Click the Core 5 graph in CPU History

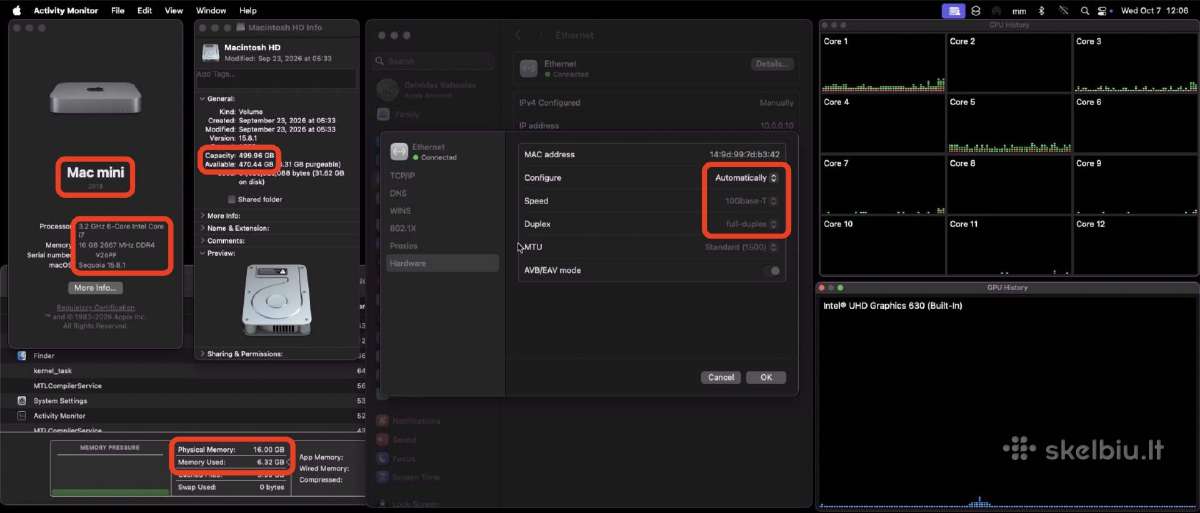coord(1008,124)
